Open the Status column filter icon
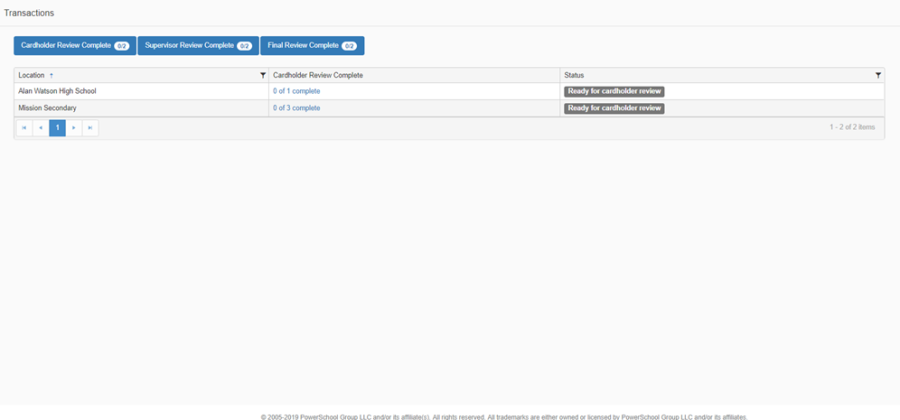The height and width of the screenshot is (420, 900). coord(878,75)
